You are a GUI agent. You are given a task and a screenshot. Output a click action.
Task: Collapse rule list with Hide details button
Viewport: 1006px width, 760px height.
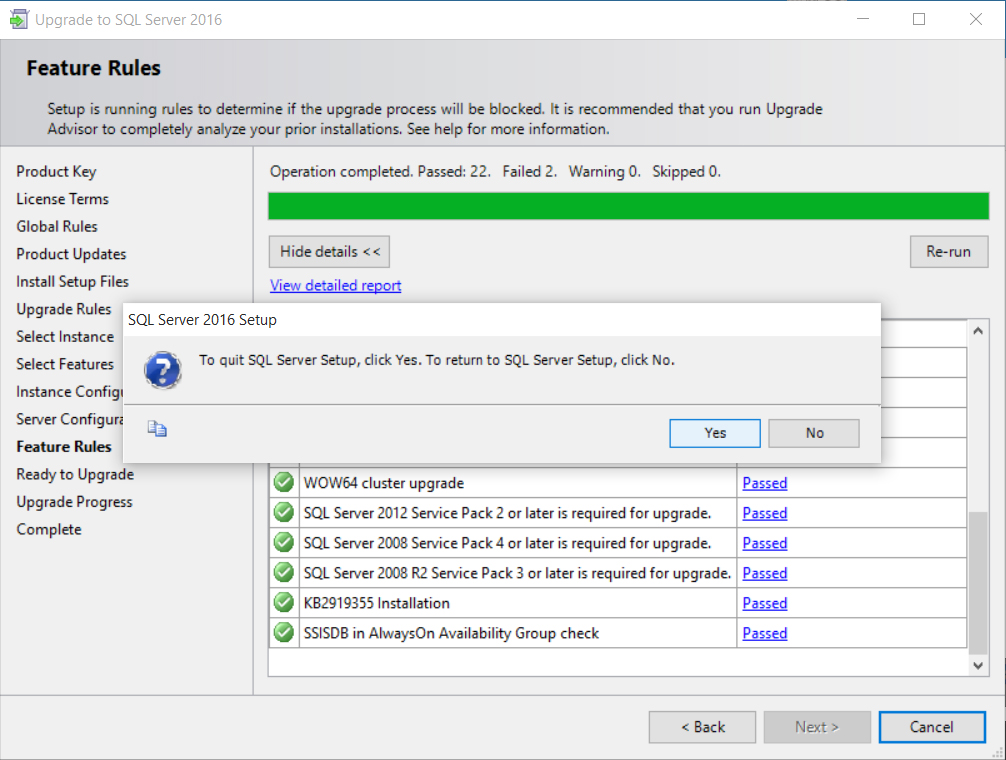point(329,252)
